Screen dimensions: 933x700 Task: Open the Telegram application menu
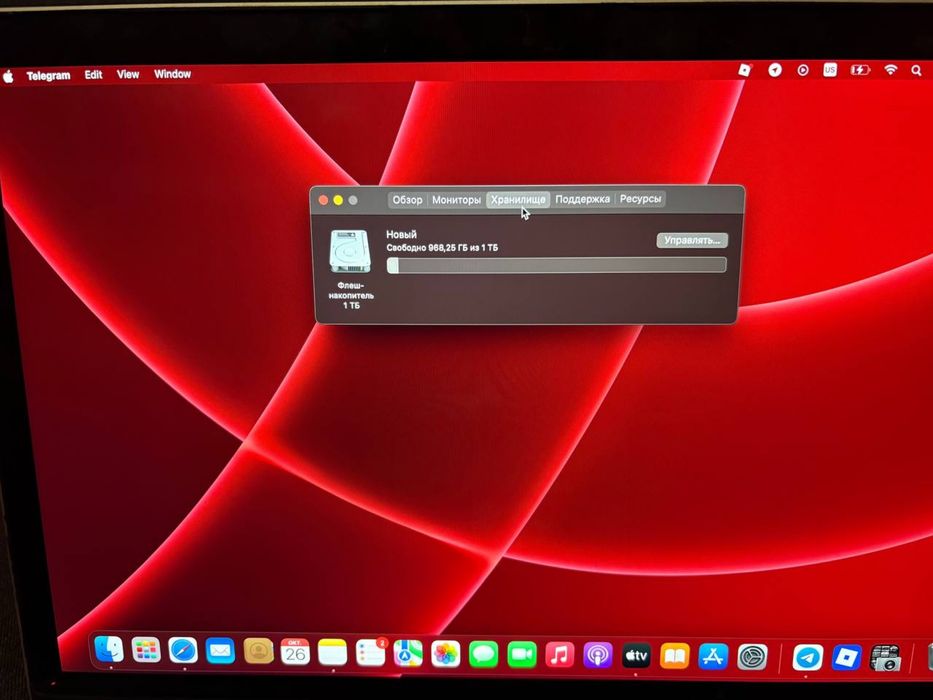click(48, 76)
